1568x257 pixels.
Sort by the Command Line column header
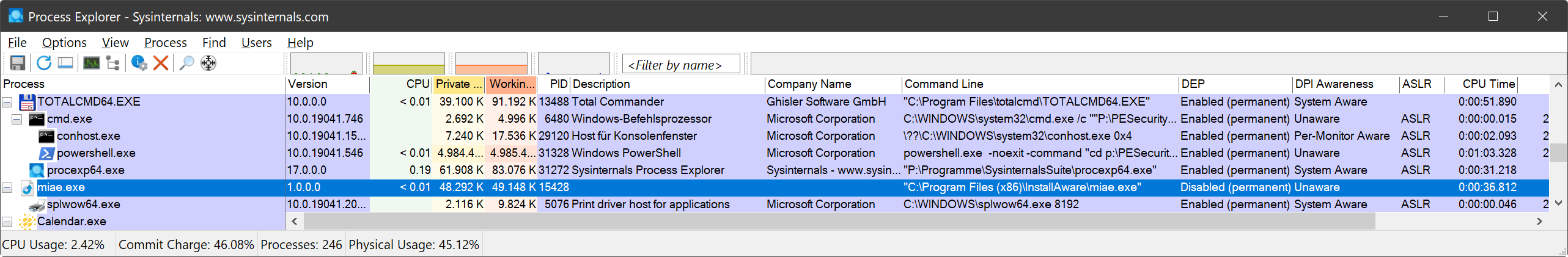1040,84
